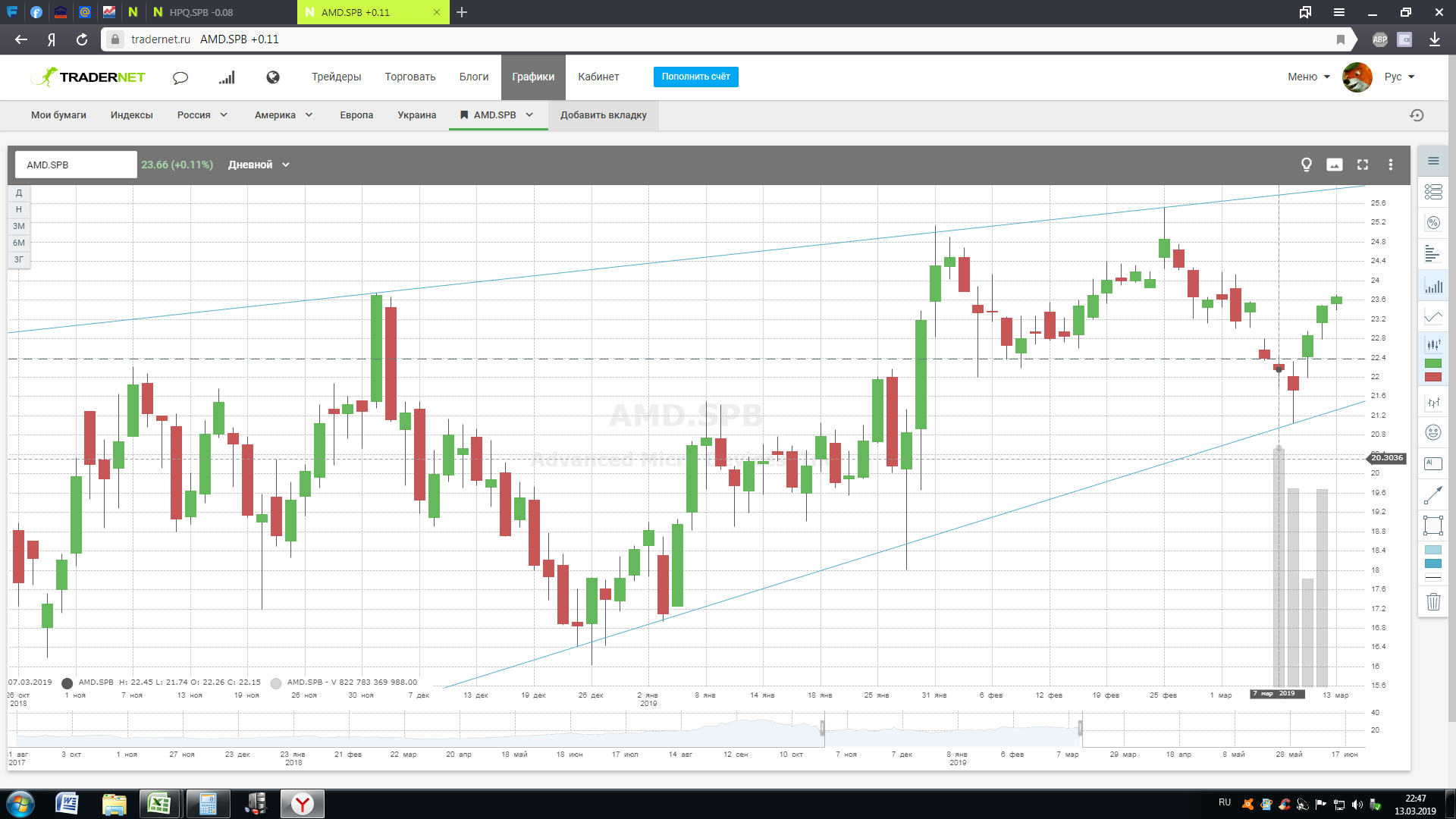Open the Дневной timeframe dropdown
The image size is (1456, 819).
pyautogui.click(x=259, y=165)
